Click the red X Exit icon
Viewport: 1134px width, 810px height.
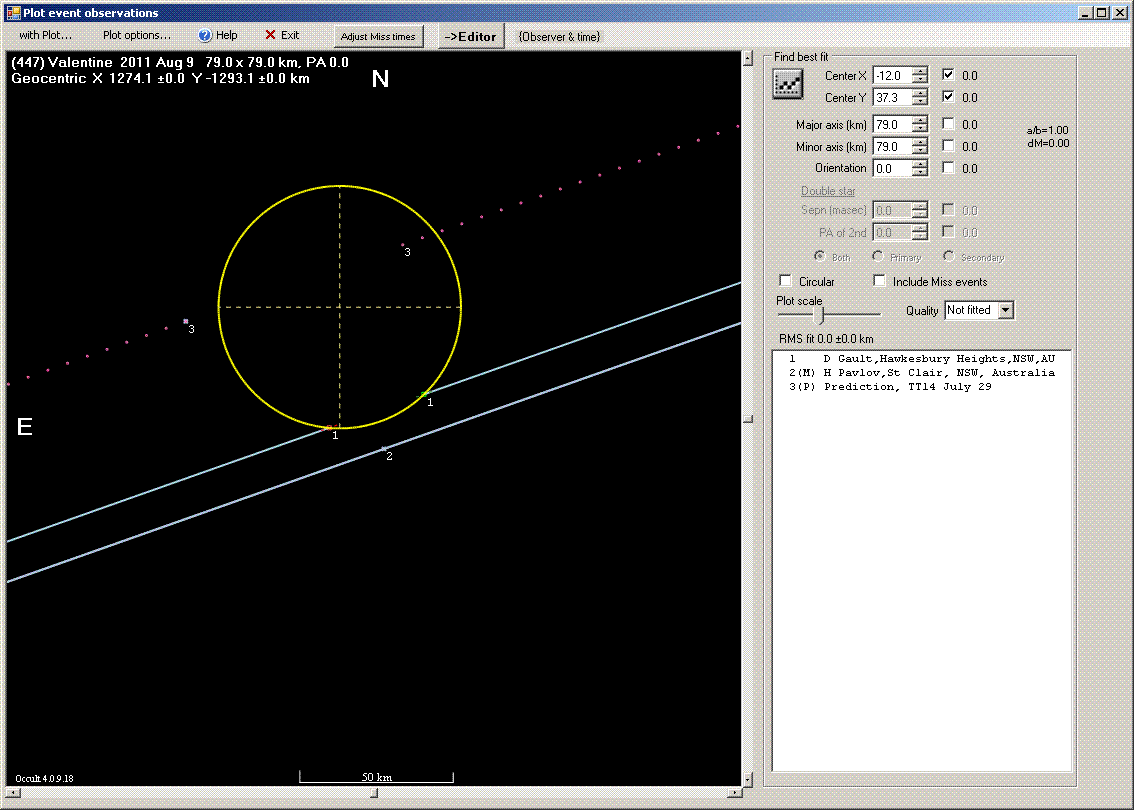coord(270,35)
